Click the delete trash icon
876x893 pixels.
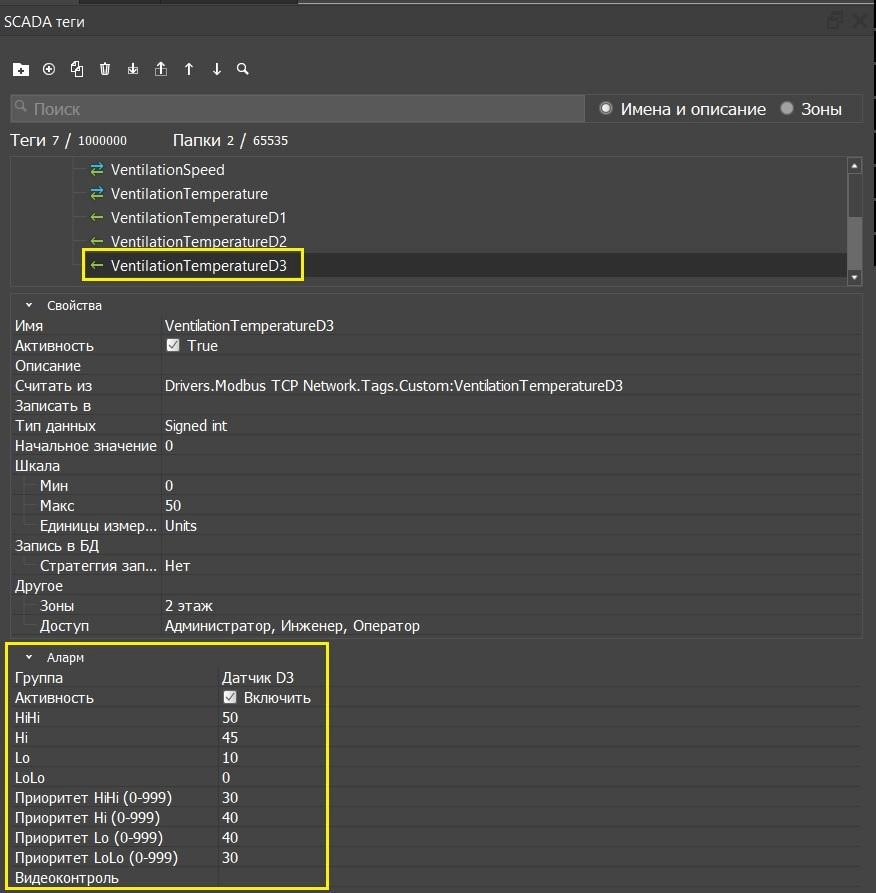105,69
